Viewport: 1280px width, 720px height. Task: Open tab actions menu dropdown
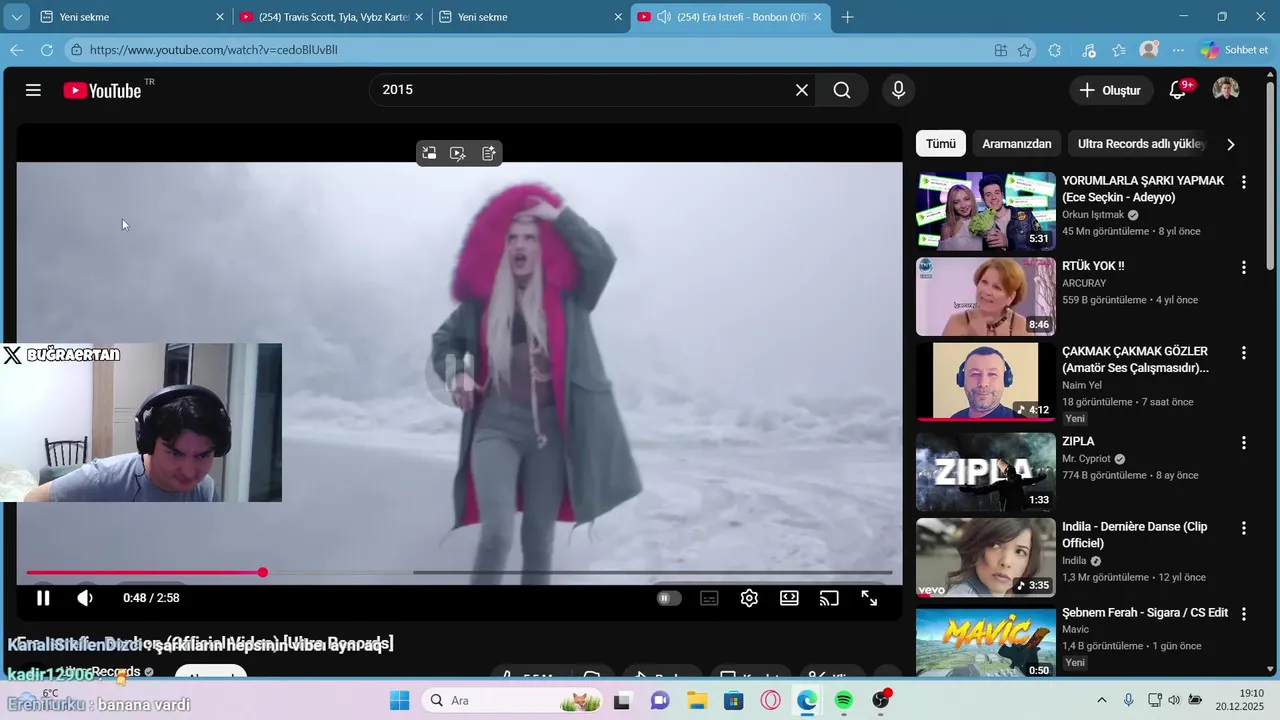click(16, 17)
